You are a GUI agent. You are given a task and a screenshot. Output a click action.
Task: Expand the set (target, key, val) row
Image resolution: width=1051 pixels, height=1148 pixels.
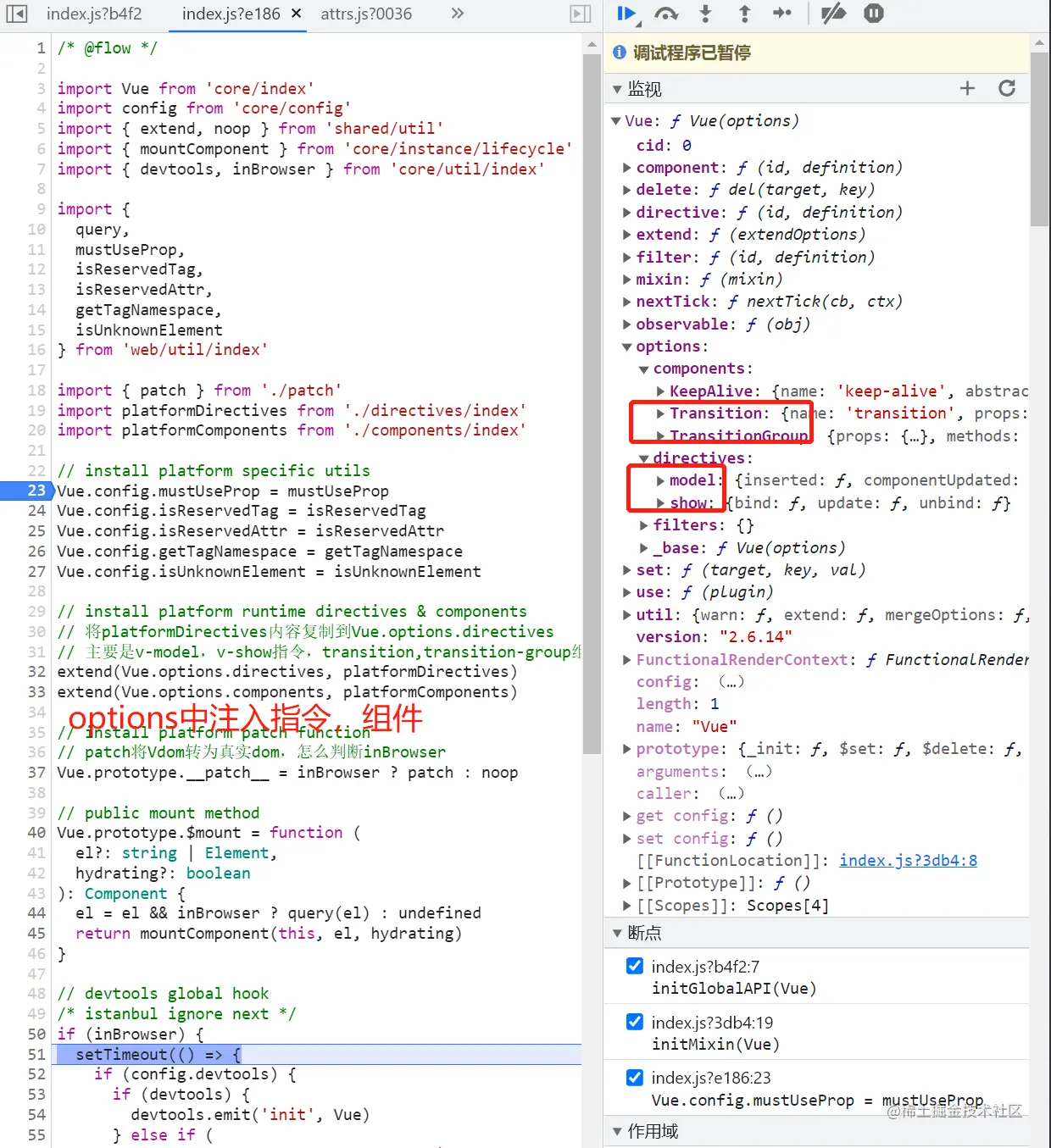(627, 570)
